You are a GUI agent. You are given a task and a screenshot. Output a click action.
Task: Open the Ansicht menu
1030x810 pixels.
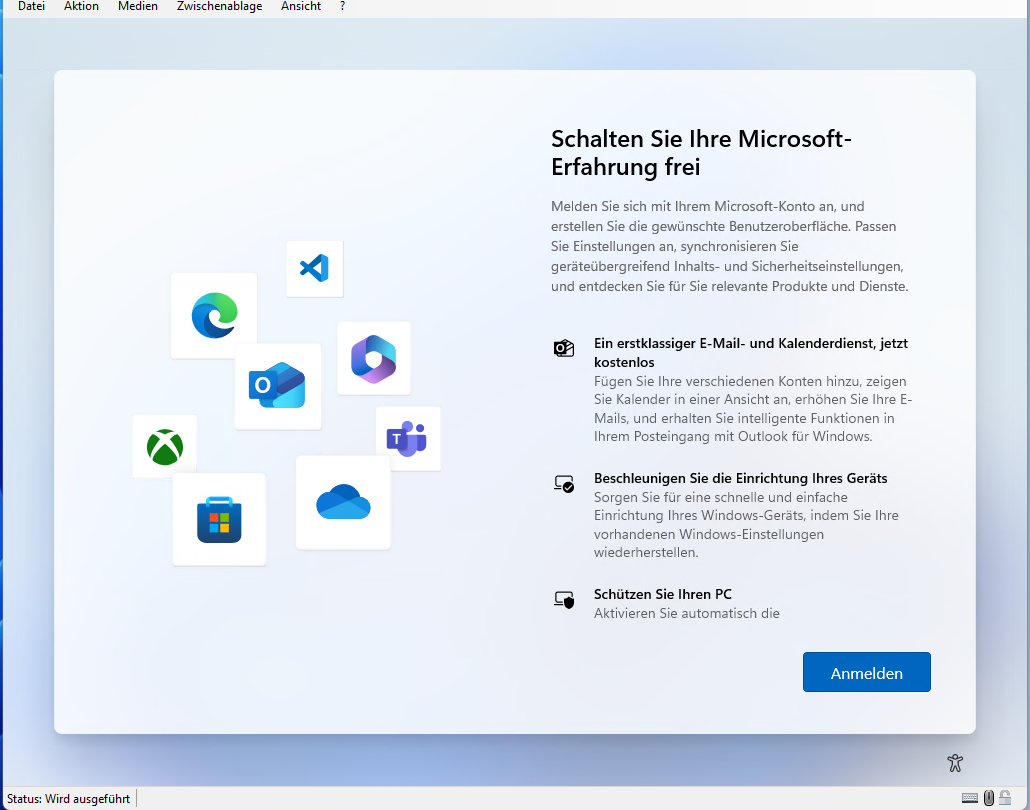301,7
